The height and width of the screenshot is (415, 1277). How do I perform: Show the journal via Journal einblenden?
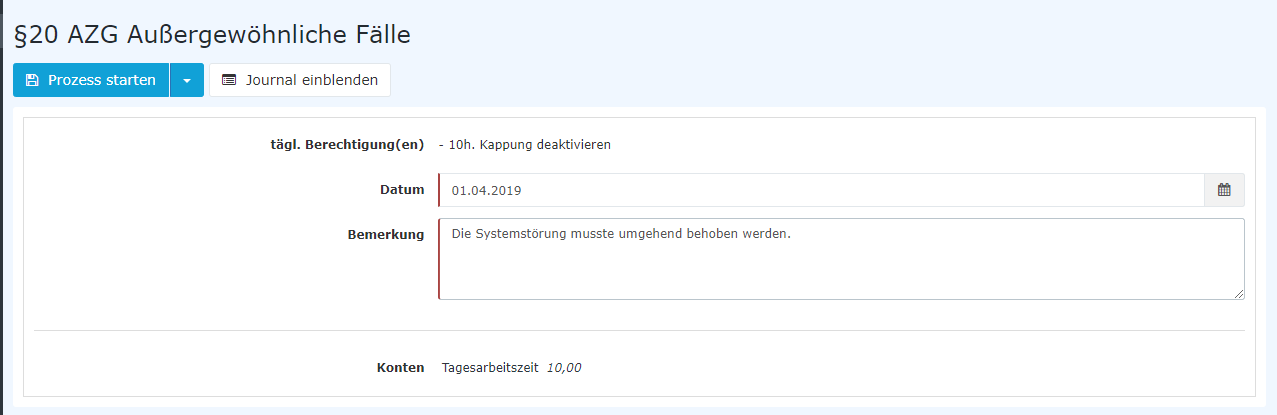point(300,80)
